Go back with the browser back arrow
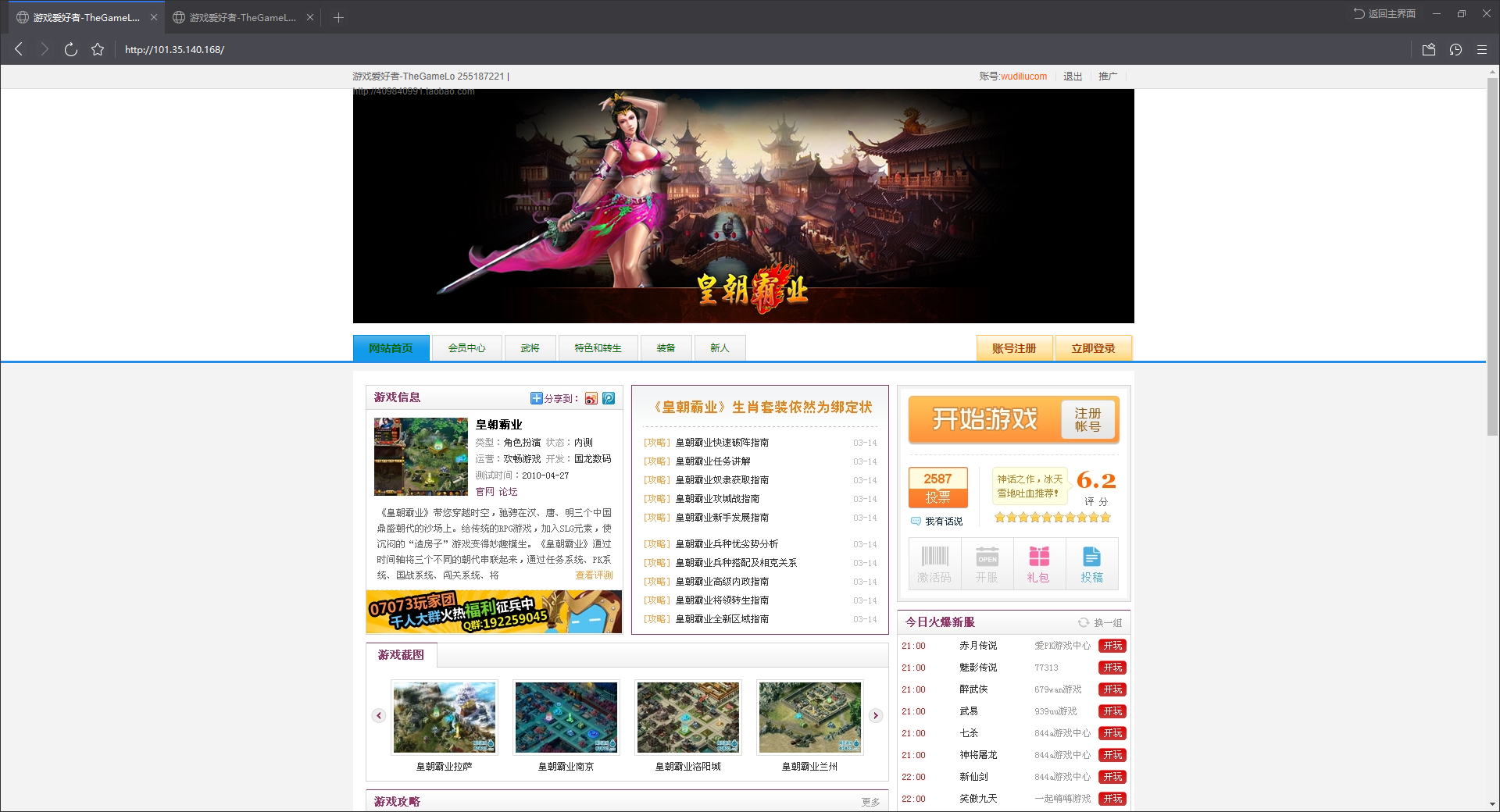This screenshot has width=1500, height=812. (19, 49)
